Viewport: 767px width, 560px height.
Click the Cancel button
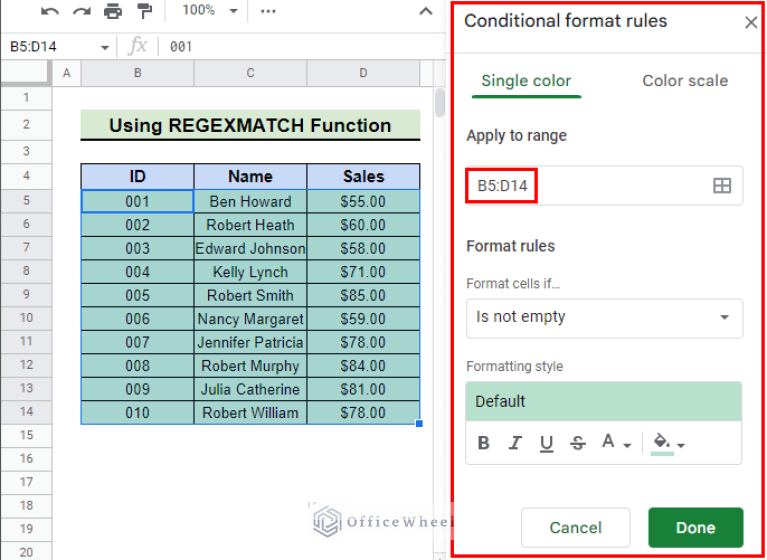point(576,527)
